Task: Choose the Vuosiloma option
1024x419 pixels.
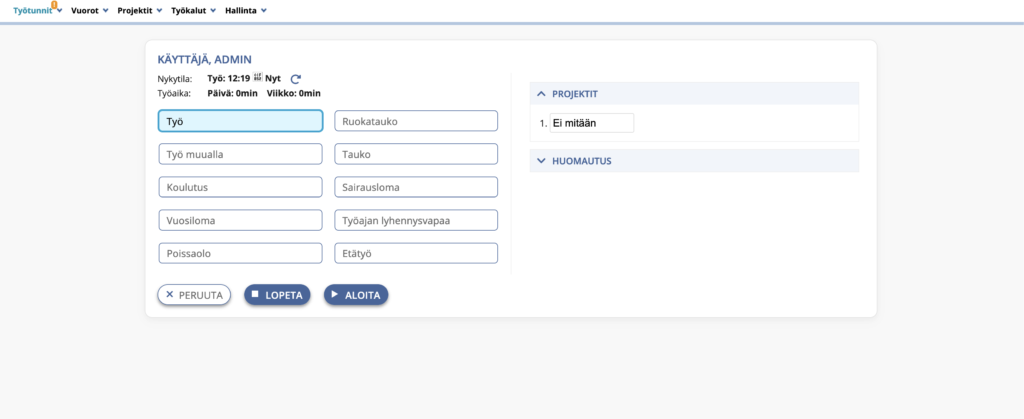Action: [x=240, y=220]
